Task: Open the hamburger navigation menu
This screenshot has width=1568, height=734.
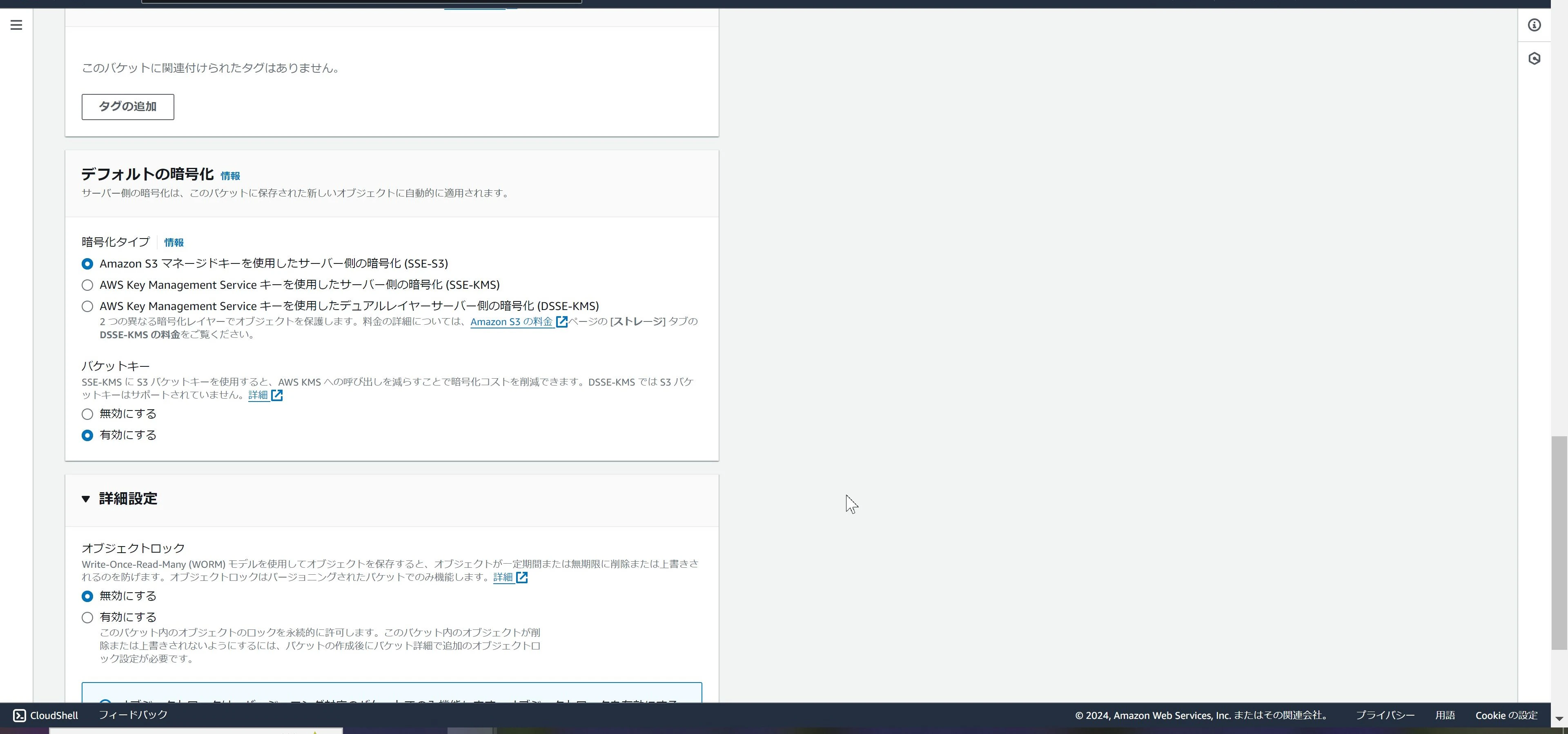Action: pyautogui.click(x=16, y=25)
